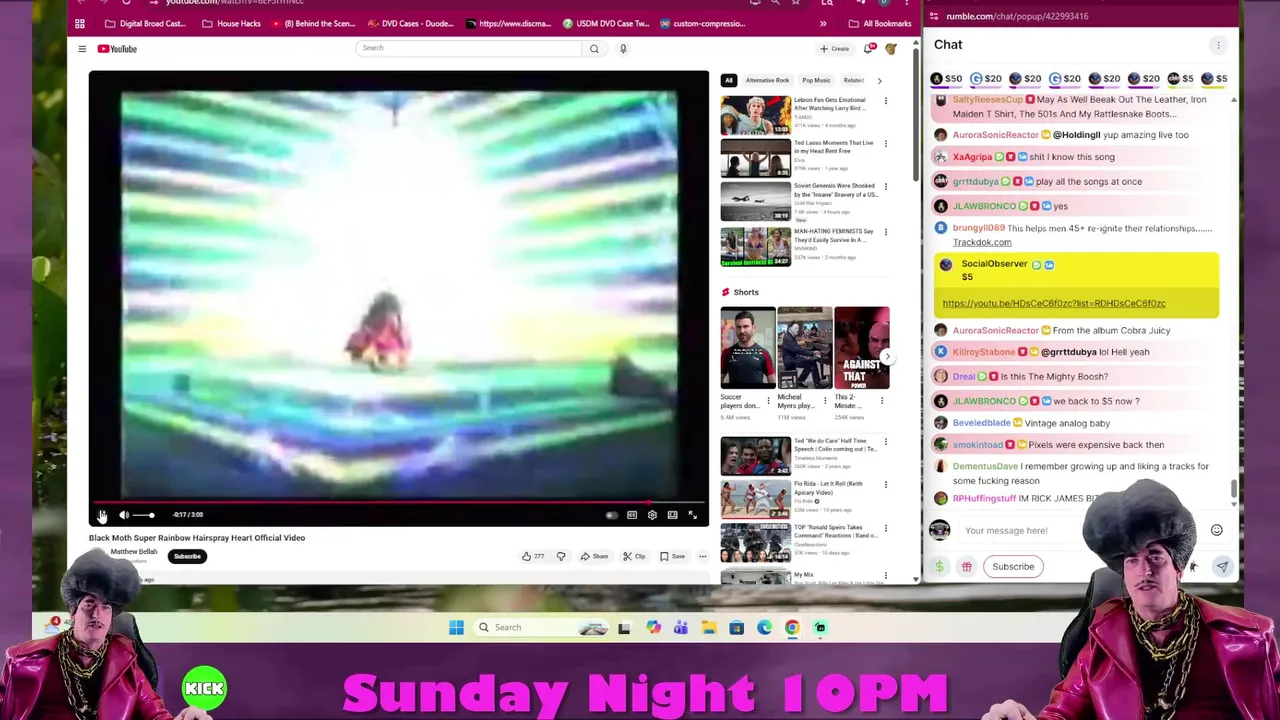View site information for rumble.com popup
This screenshot has width=1280, height=720.
coord(934,16)
